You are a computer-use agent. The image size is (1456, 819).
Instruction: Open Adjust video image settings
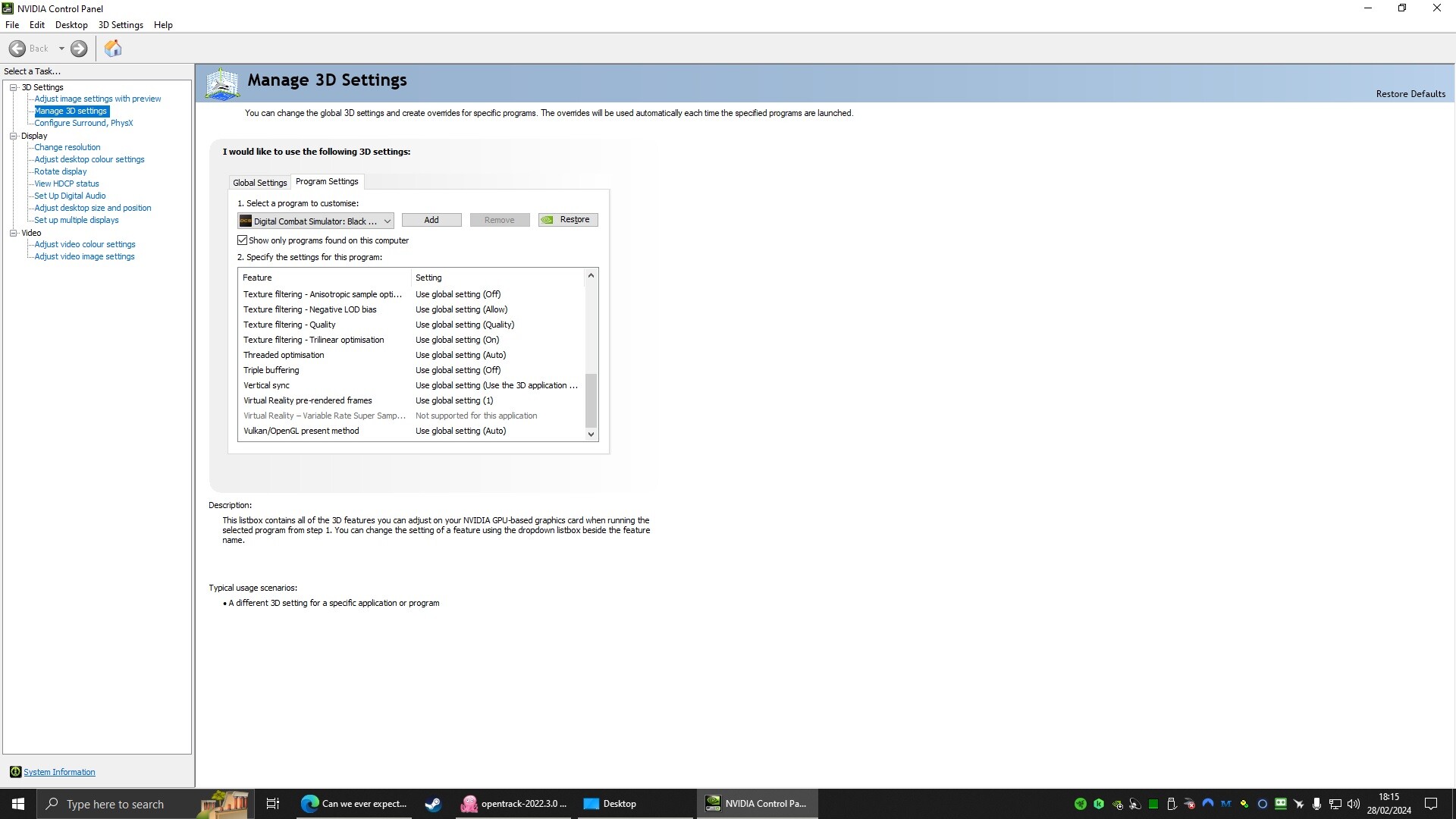click(x=85, y=256)
